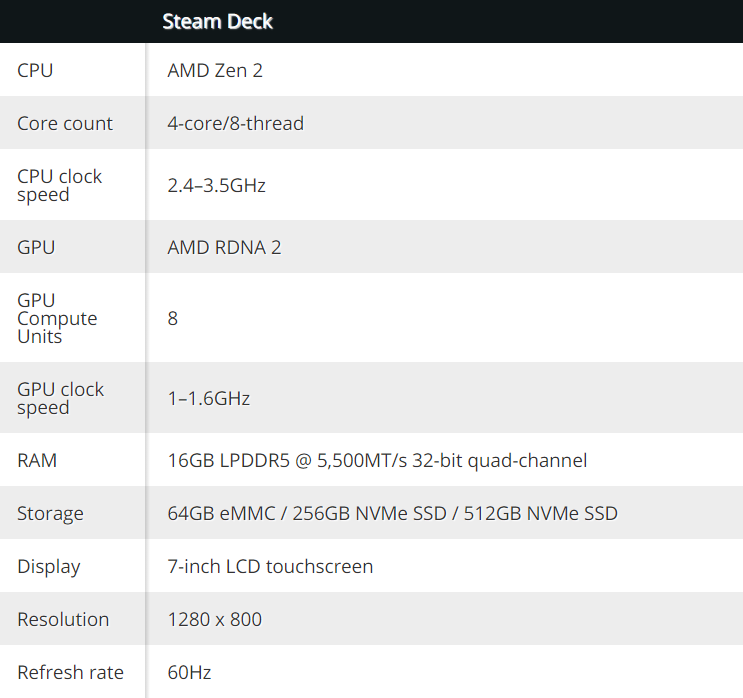This screenshot has height=698, width=743.
Task: Select the GPU clock speed label
Action: [61, 398]
